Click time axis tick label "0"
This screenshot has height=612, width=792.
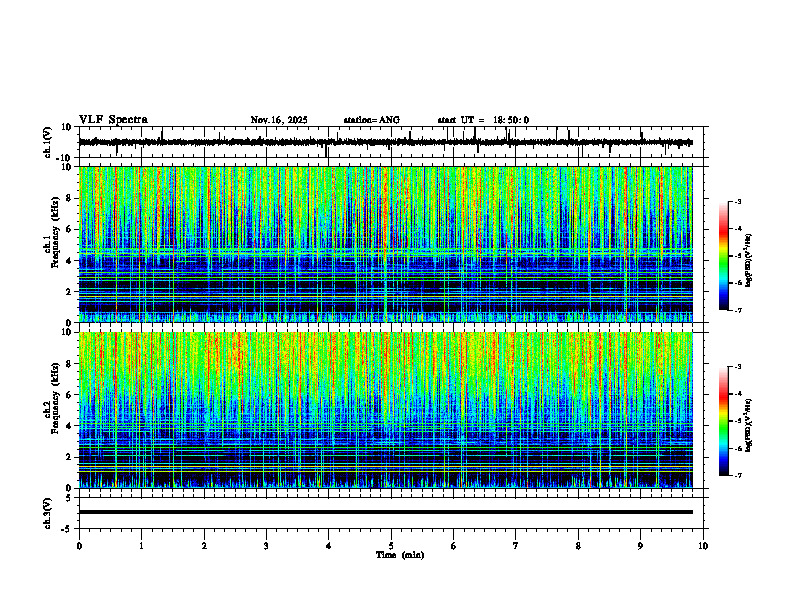pos(79,546)
